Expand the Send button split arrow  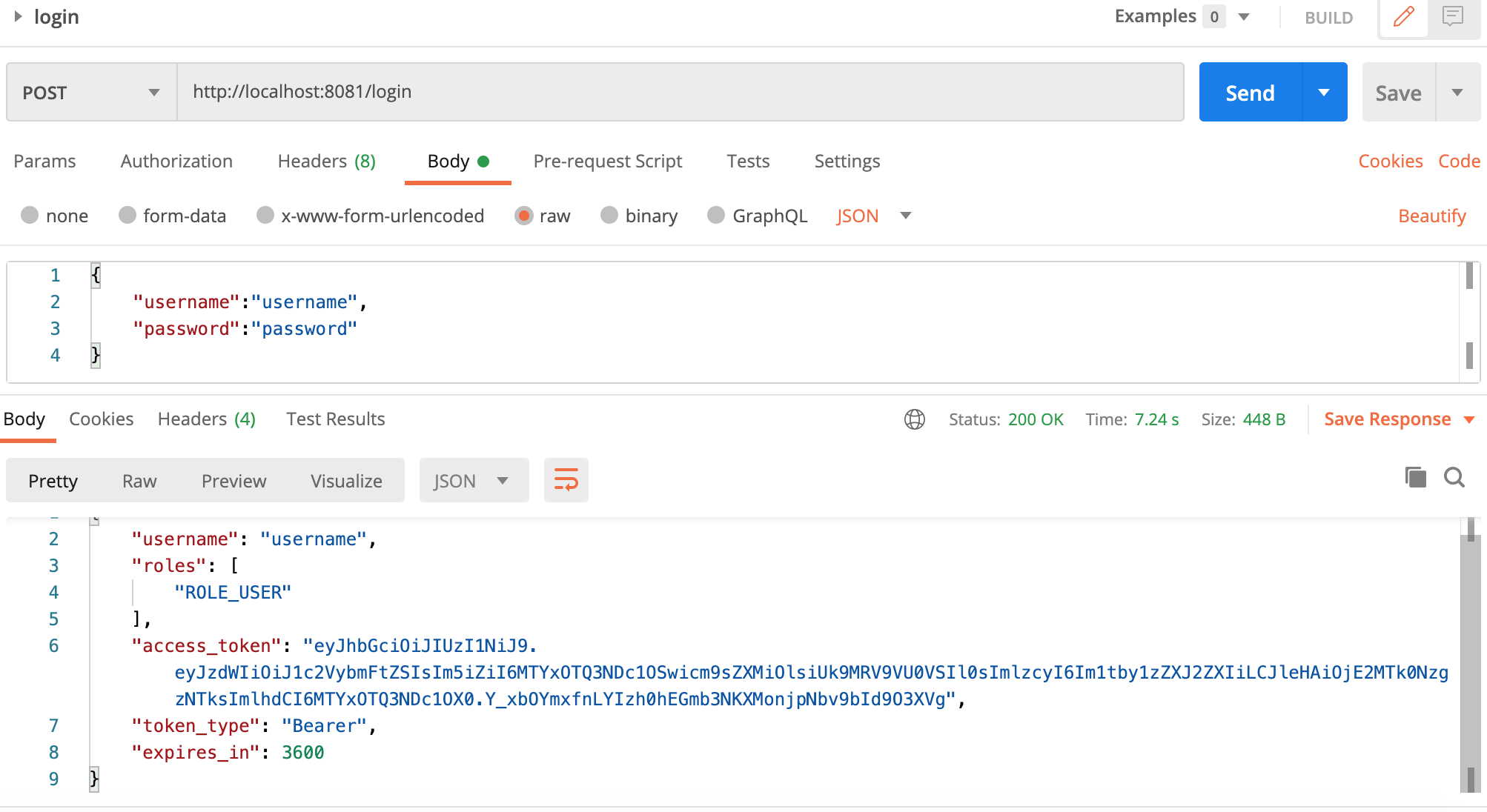(x=1323, y=92)
